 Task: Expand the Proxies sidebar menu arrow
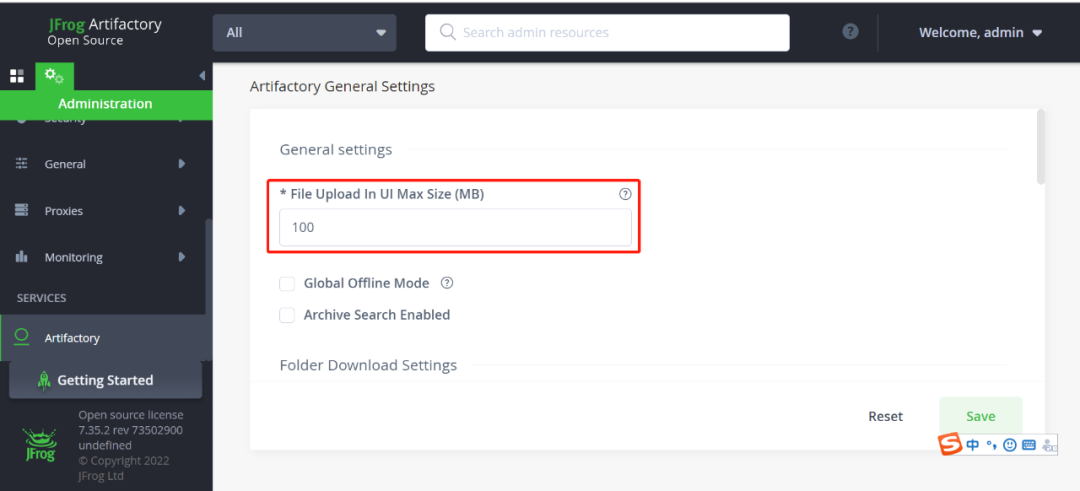tap(182, 211)
